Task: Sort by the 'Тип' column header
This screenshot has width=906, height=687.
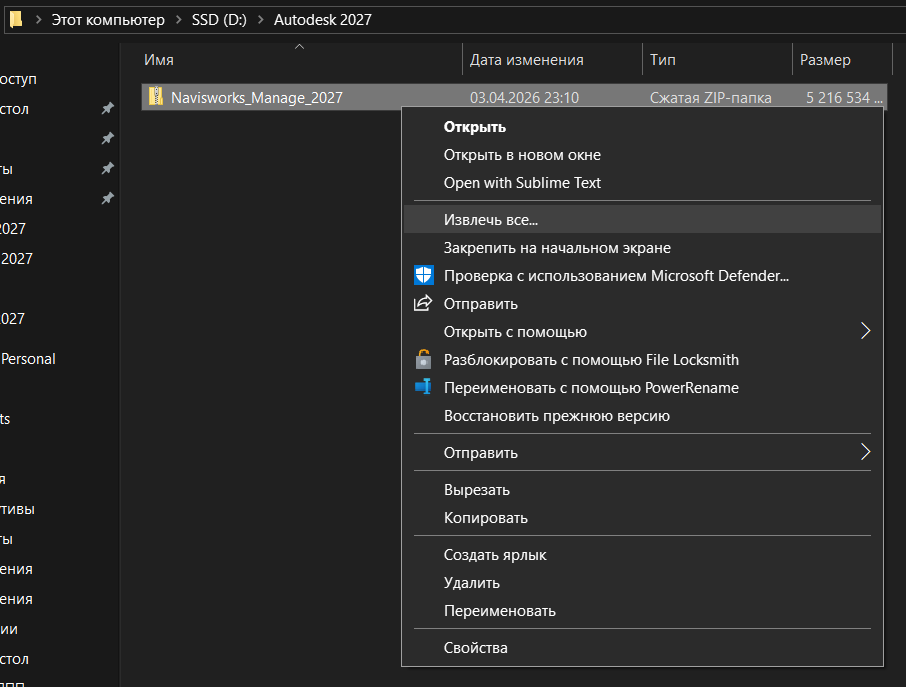Action: point(662,60)
